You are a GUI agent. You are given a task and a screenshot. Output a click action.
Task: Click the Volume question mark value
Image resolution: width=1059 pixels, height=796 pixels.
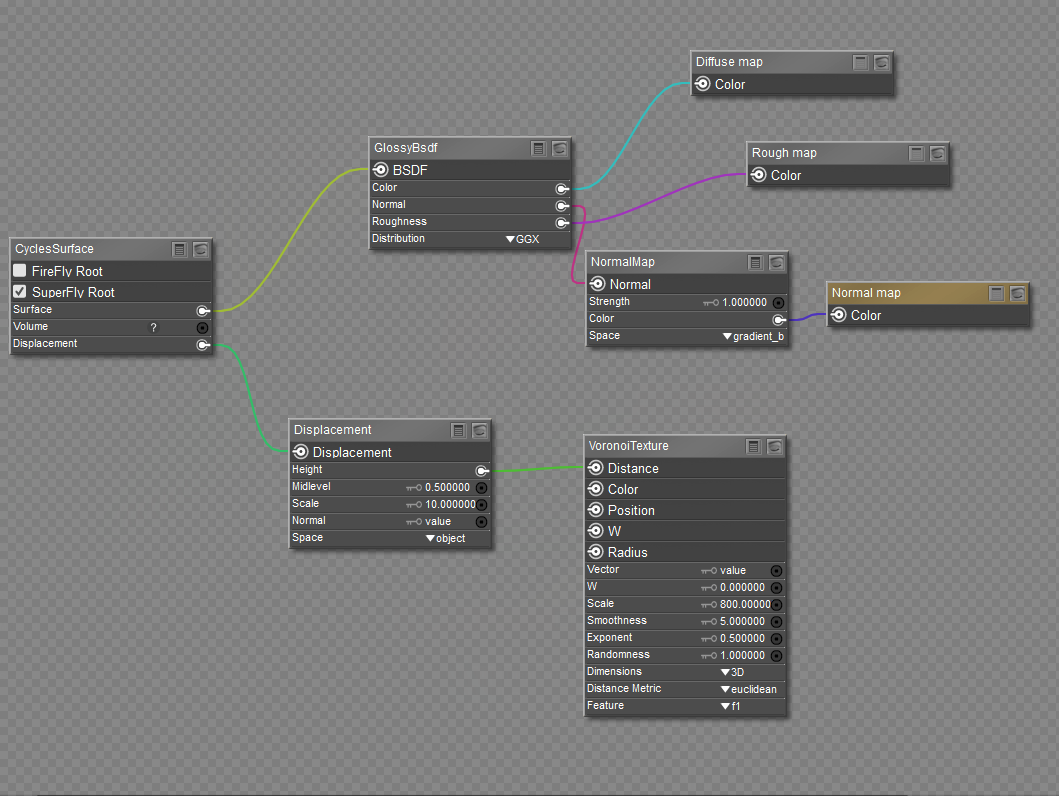point(153,327)
